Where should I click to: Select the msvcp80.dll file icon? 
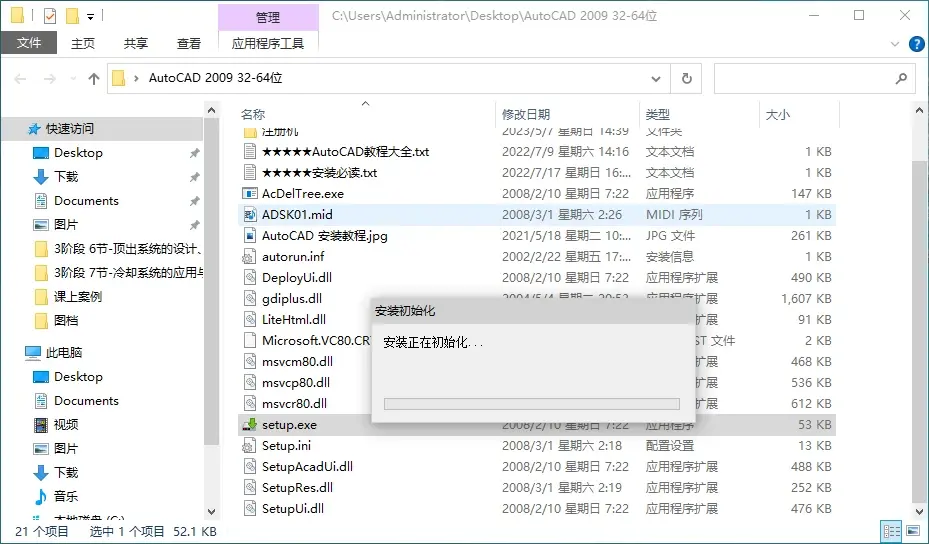(x=249, y=382)
